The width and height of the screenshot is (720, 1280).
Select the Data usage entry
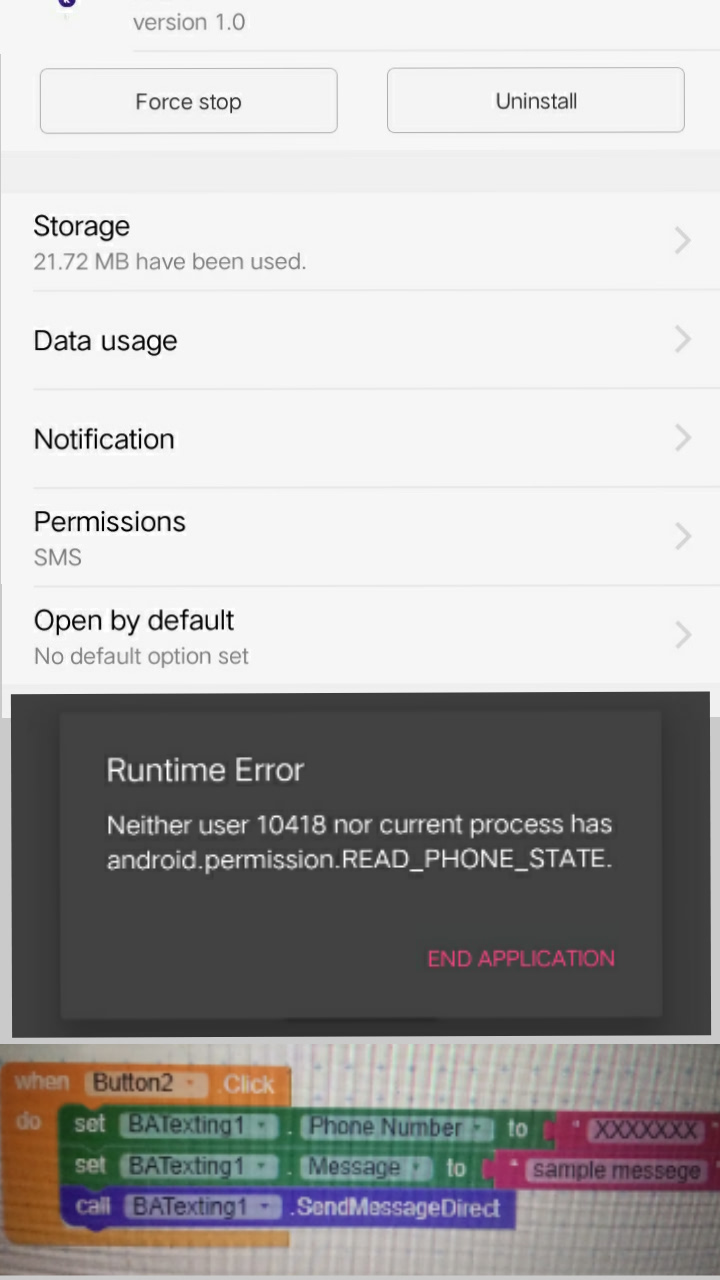(360, 340)
